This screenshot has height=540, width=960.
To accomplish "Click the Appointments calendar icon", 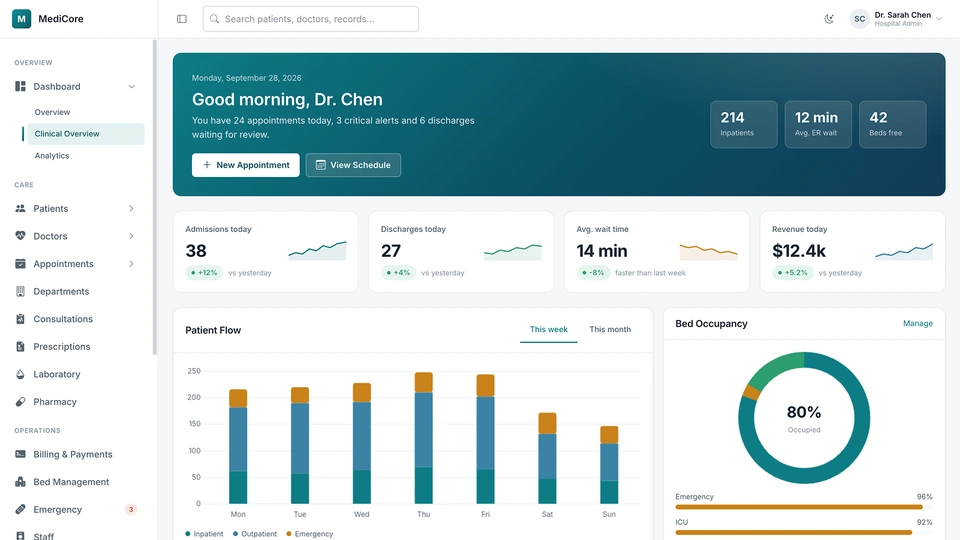I will click(x=20, y=264).
